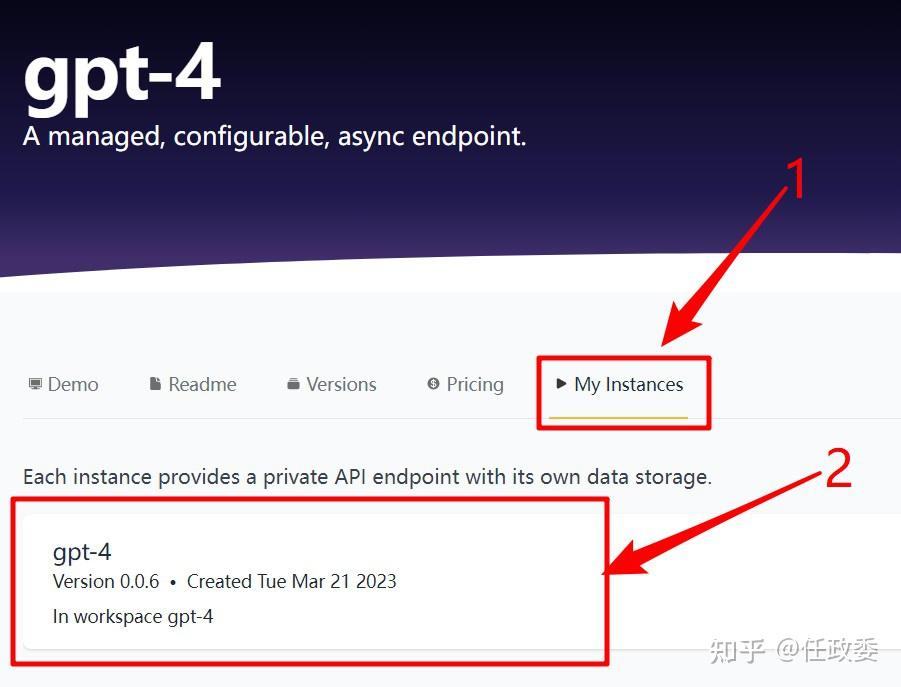Click the Zhihu watermark in the corner
The height and width of the screenshot is (687, 901).
(794, 651)
